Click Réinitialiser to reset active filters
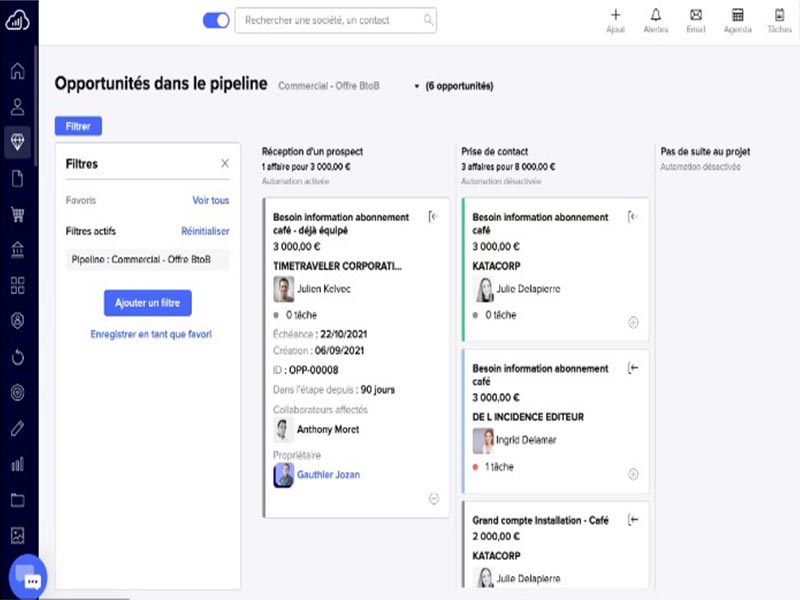 [205, 231]
